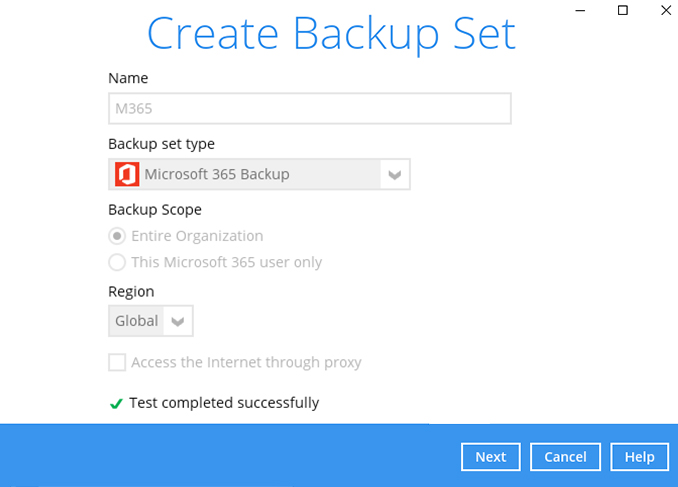678x487 pixels.
Task: Click the Global region value
Action: 136,321
